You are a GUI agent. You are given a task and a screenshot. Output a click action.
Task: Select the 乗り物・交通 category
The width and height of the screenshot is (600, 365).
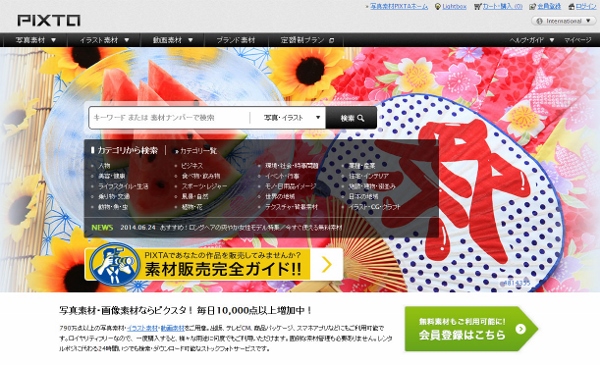pyautogui.click(x=114, y=197)
